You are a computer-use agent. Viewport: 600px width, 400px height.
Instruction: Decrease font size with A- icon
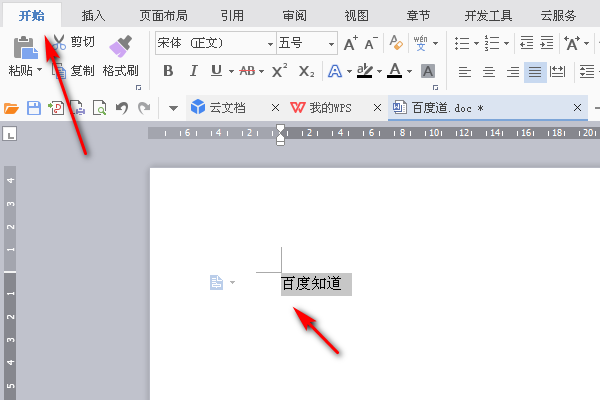click(370, 43)
